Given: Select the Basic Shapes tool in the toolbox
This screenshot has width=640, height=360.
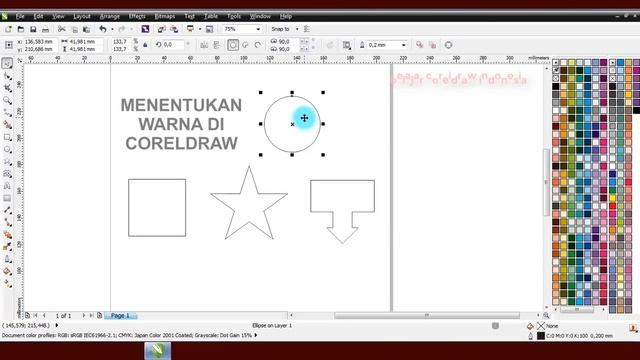Looking at the screenshot, I should point(7,174).
